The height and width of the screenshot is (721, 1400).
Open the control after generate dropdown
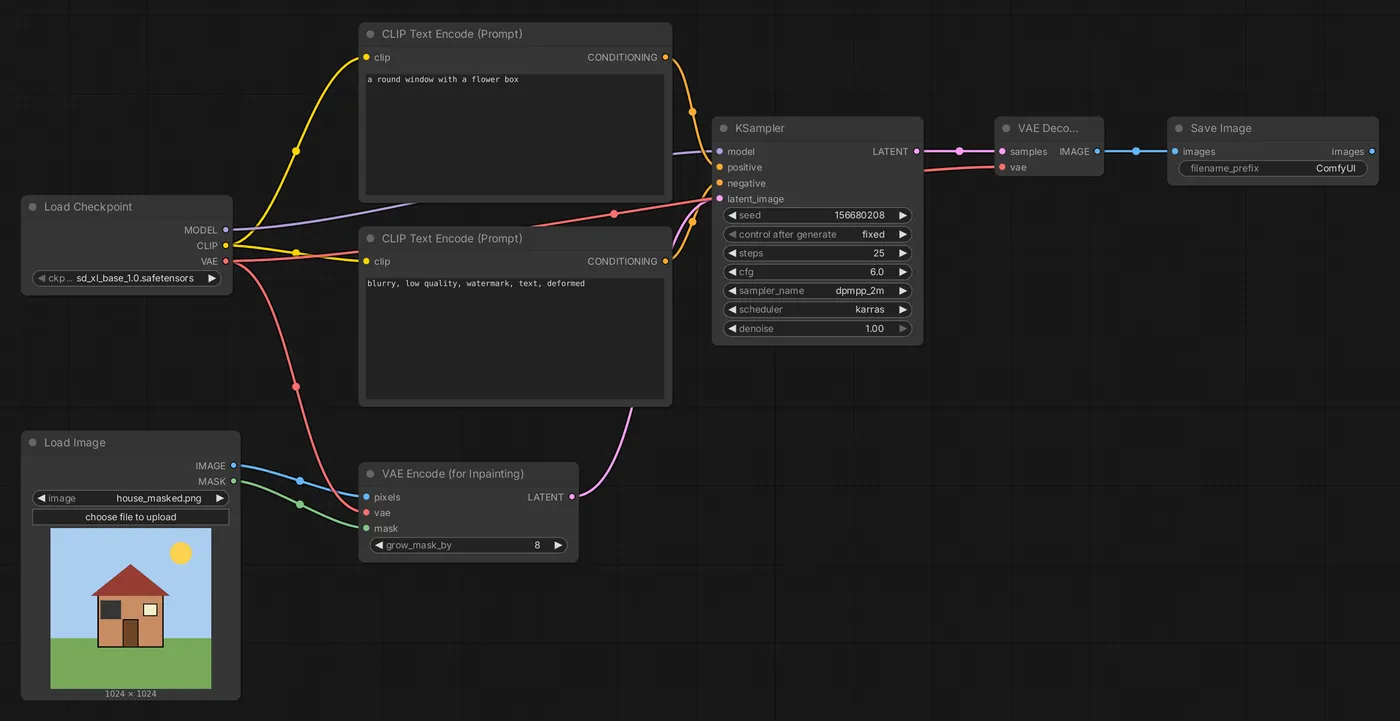tap(817, 234)
